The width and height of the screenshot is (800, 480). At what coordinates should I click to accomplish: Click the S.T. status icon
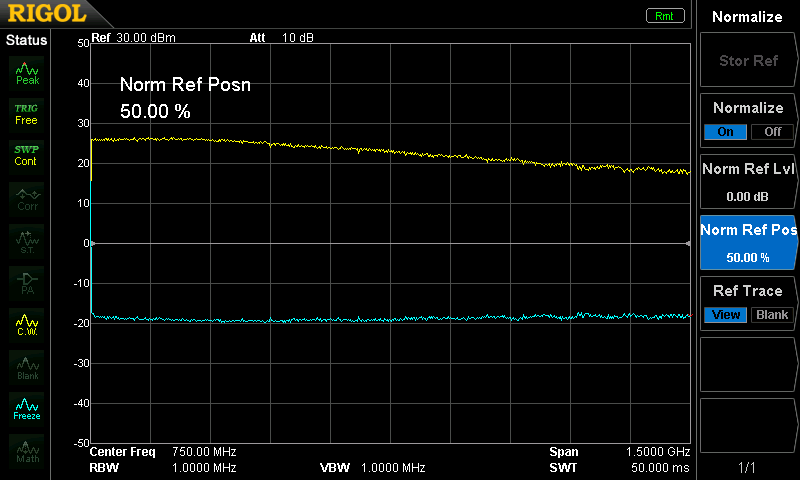[x=27, y=239]
